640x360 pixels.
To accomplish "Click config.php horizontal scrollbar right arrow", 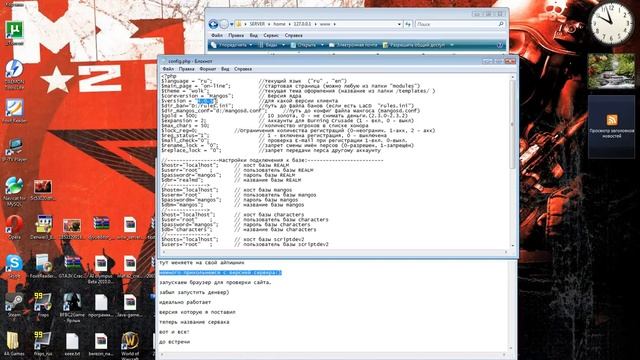I will [506, 252].
